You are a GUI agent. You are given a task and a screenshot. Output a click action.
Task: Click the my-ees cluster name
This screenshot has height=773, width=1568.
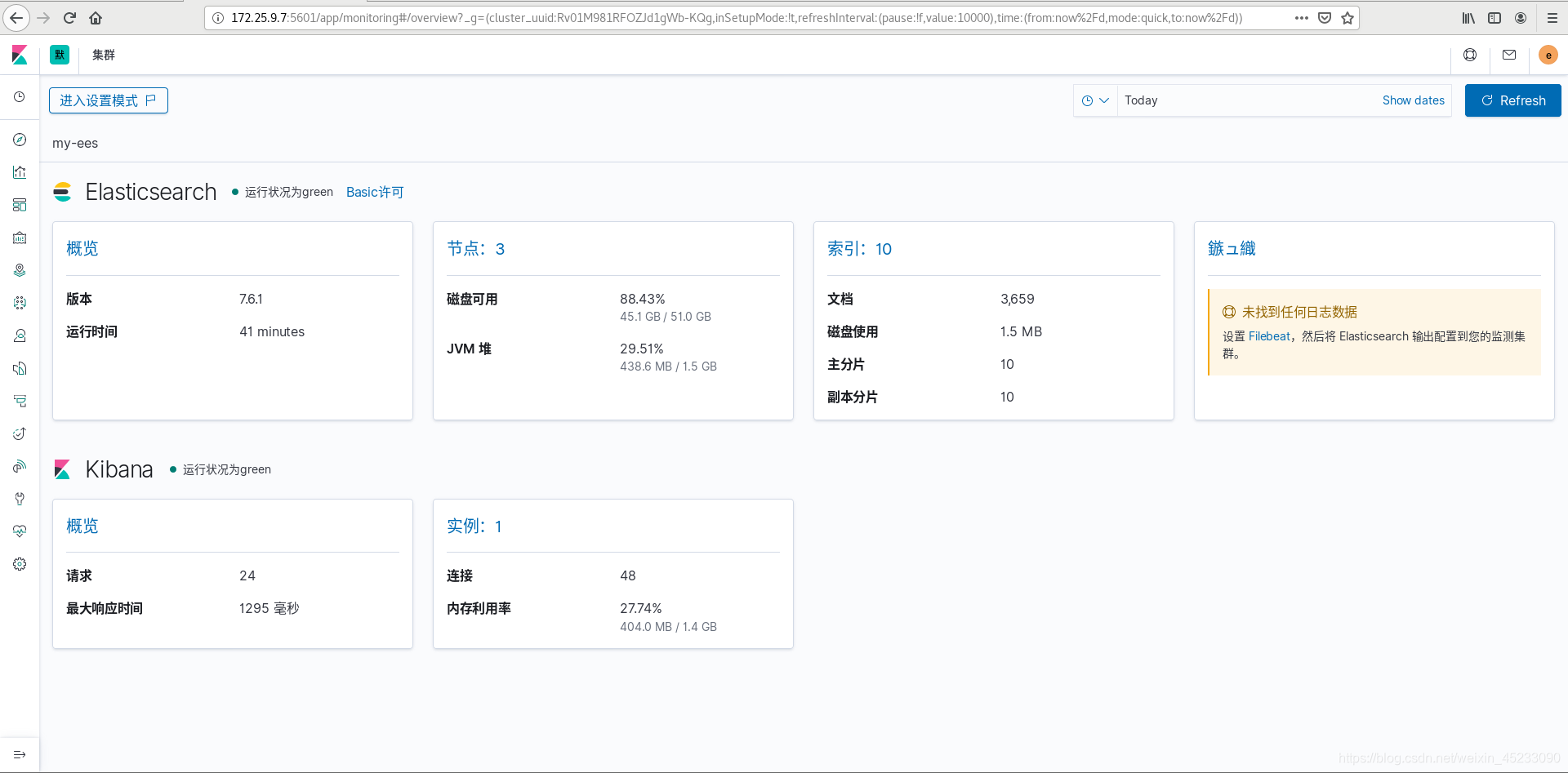[75, 143]
